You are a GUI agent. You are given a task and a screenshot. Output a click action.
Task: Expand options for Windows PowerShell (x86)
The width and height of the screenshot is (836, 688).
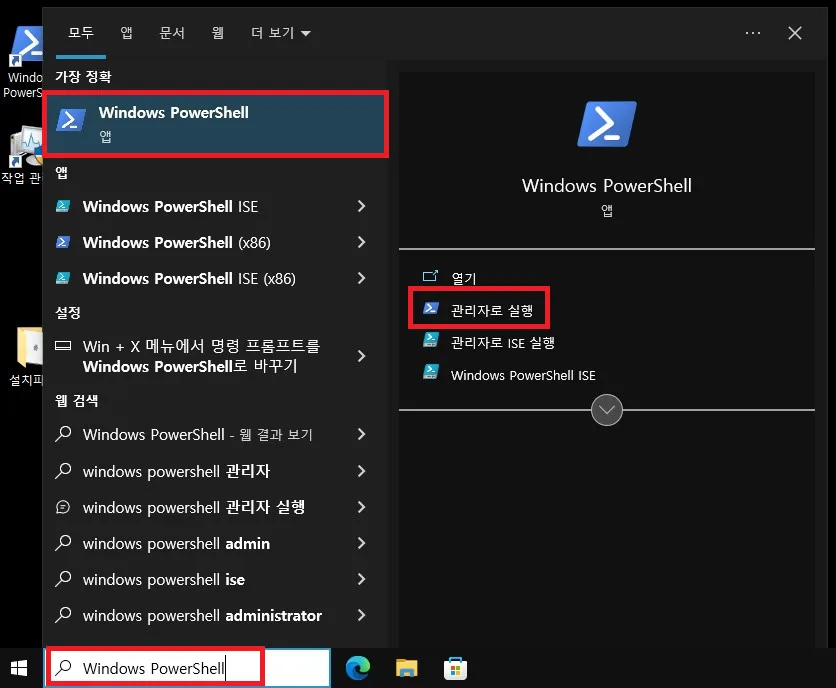361,242
